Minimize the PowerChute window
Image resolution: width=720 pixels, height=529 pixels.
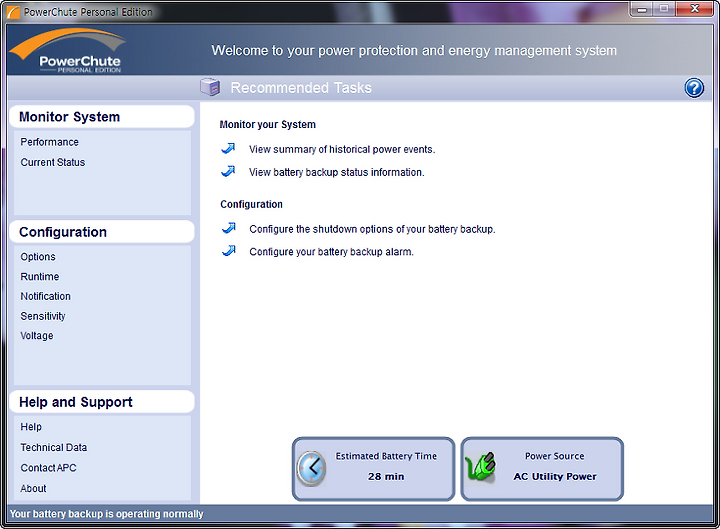(x=642, y=9)
